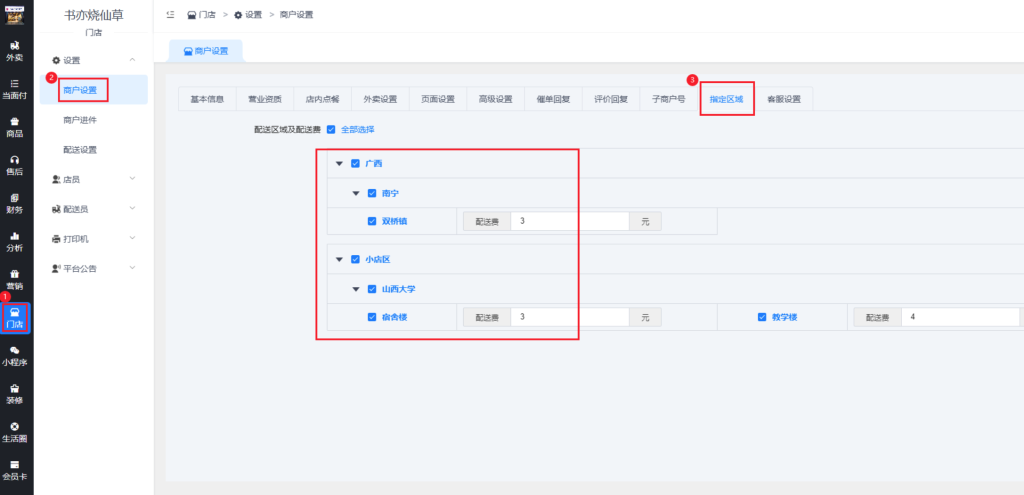Collapse the 广西 tree node arrow
This screenshot has height=495, width=1024.
(339, 163)
